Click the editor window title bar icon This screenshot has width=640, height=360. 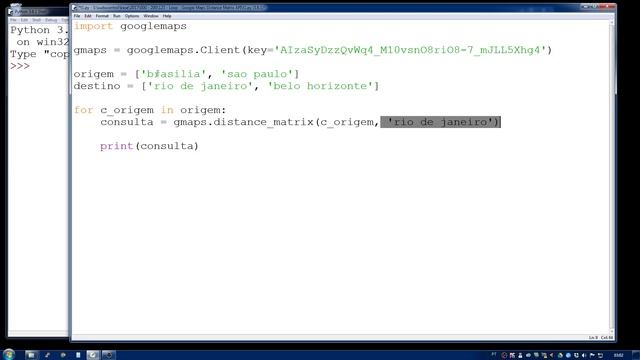click(75, 8)
